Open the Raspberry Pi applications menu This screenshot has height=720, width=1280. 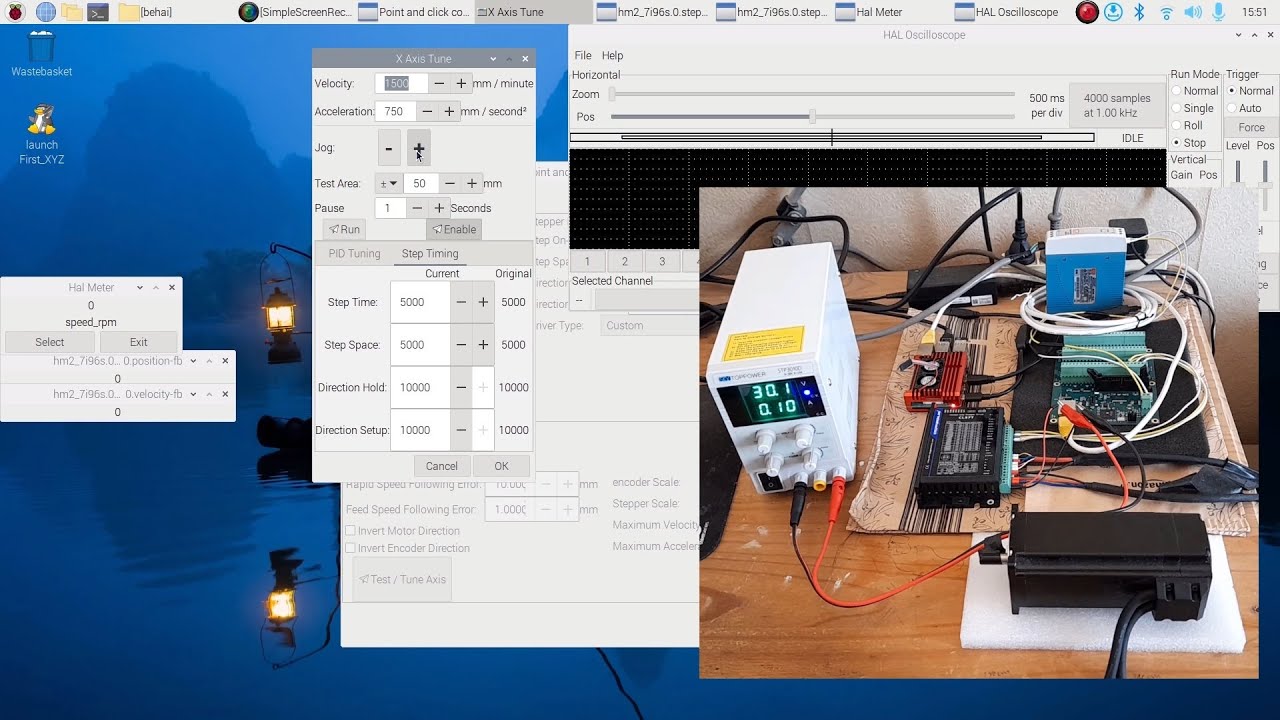14,12
